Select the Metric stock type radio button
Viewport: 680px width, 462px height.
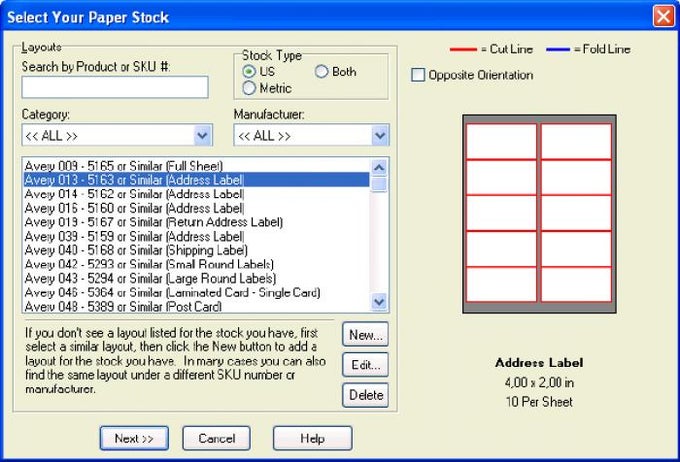pos(249,88)
